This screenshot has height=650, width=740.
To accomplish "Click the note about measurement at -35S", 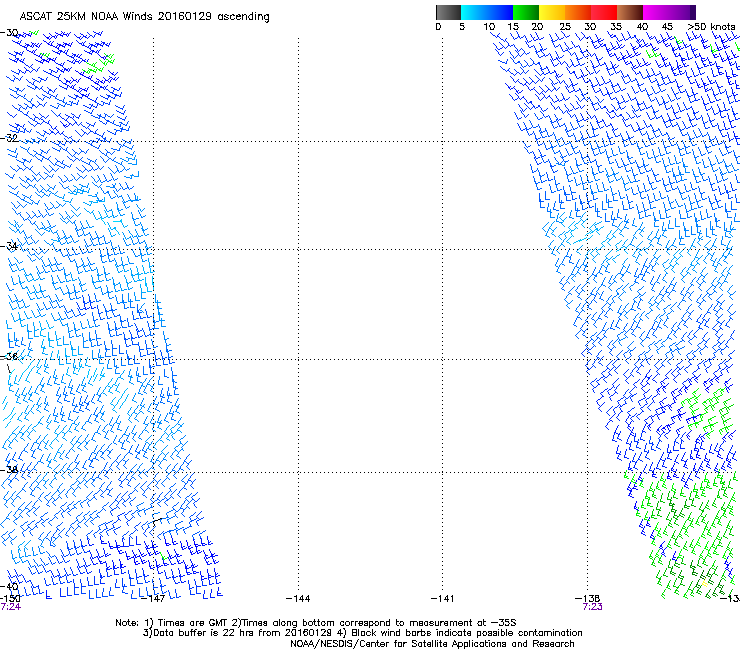I will (x=376, y=623).
